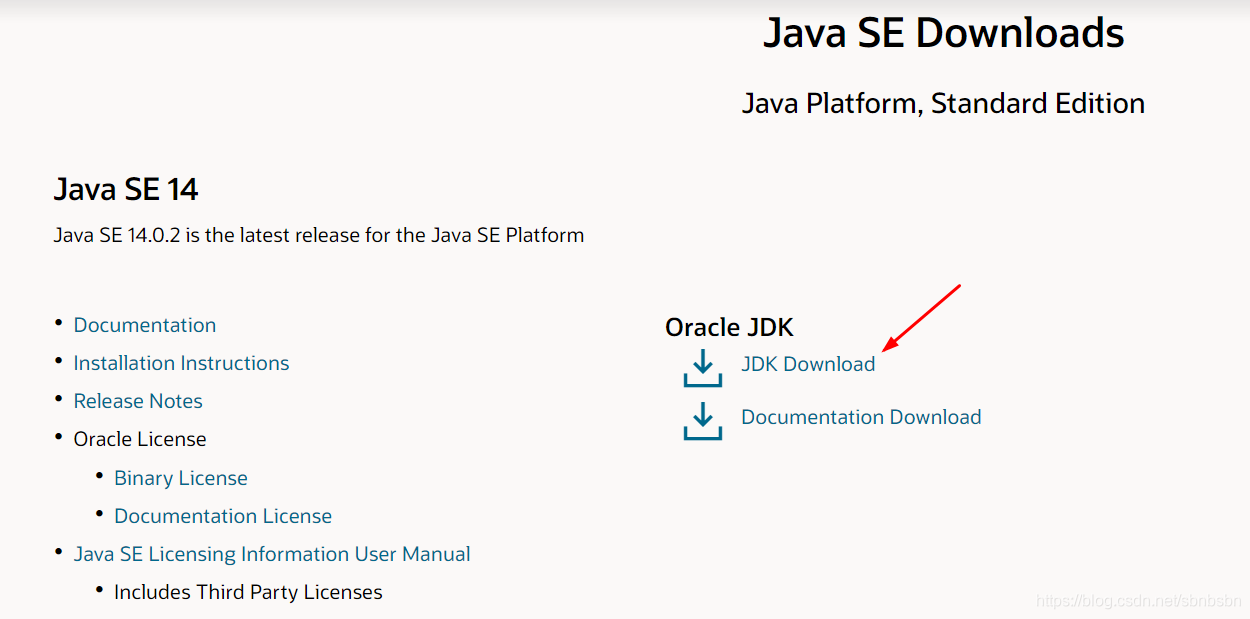
Task: Click the Includes Third Party Licenses entry
Action: pyautogui.click(x=248, y=591)
